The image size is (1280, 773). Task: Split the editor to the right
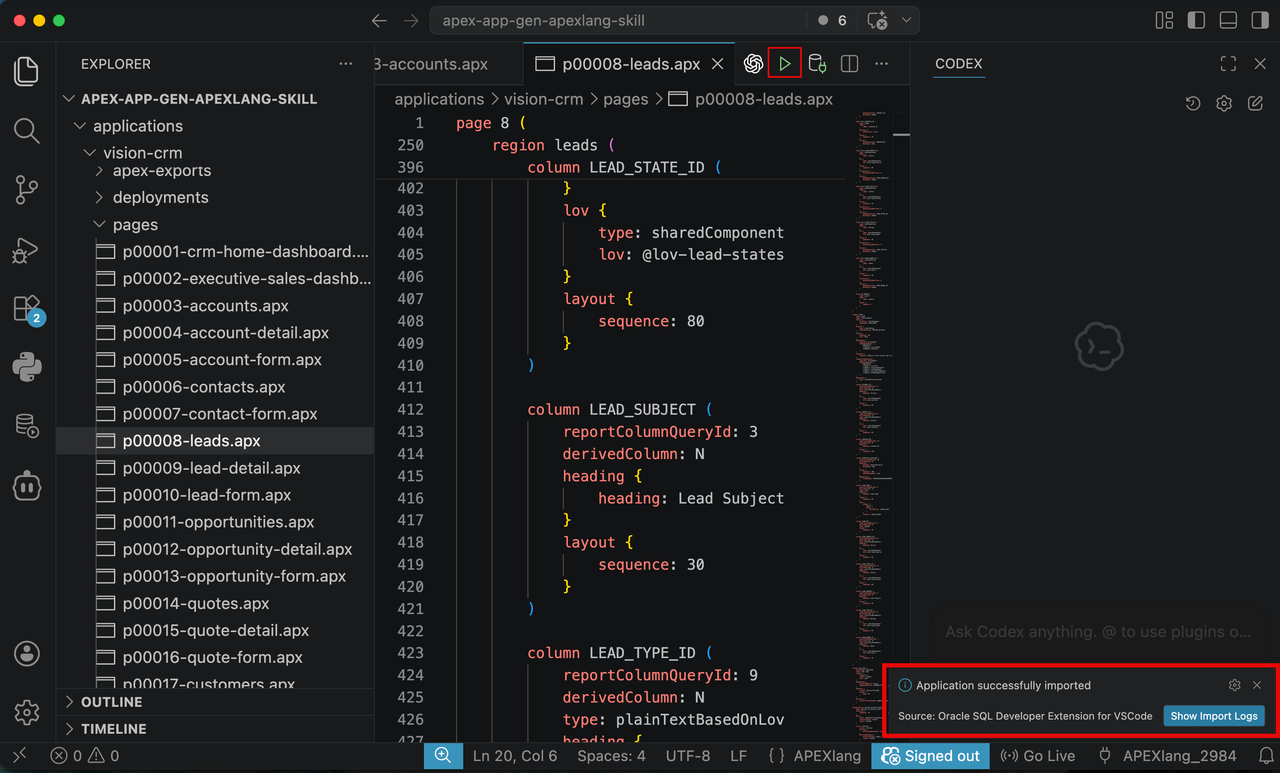849,64
